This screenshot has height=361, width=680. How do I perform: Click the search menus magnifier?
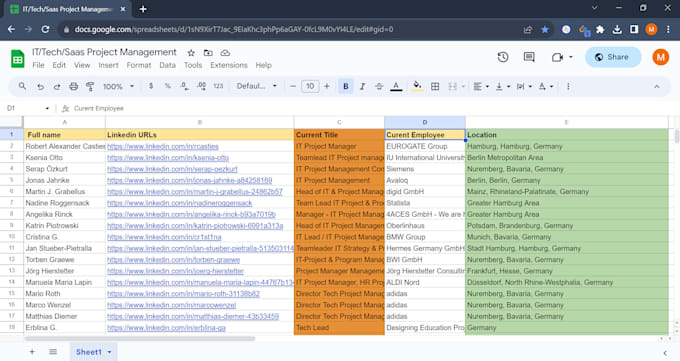22,86
